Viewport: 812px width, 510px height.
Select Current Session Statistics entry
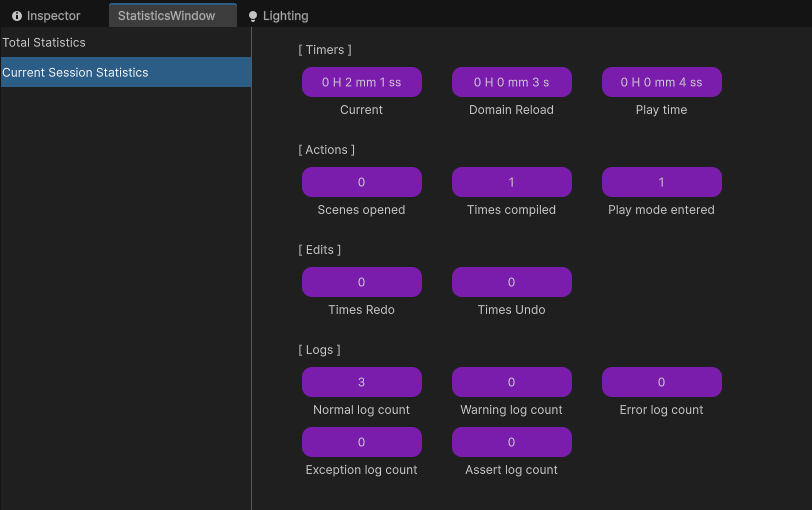point(75,73)
